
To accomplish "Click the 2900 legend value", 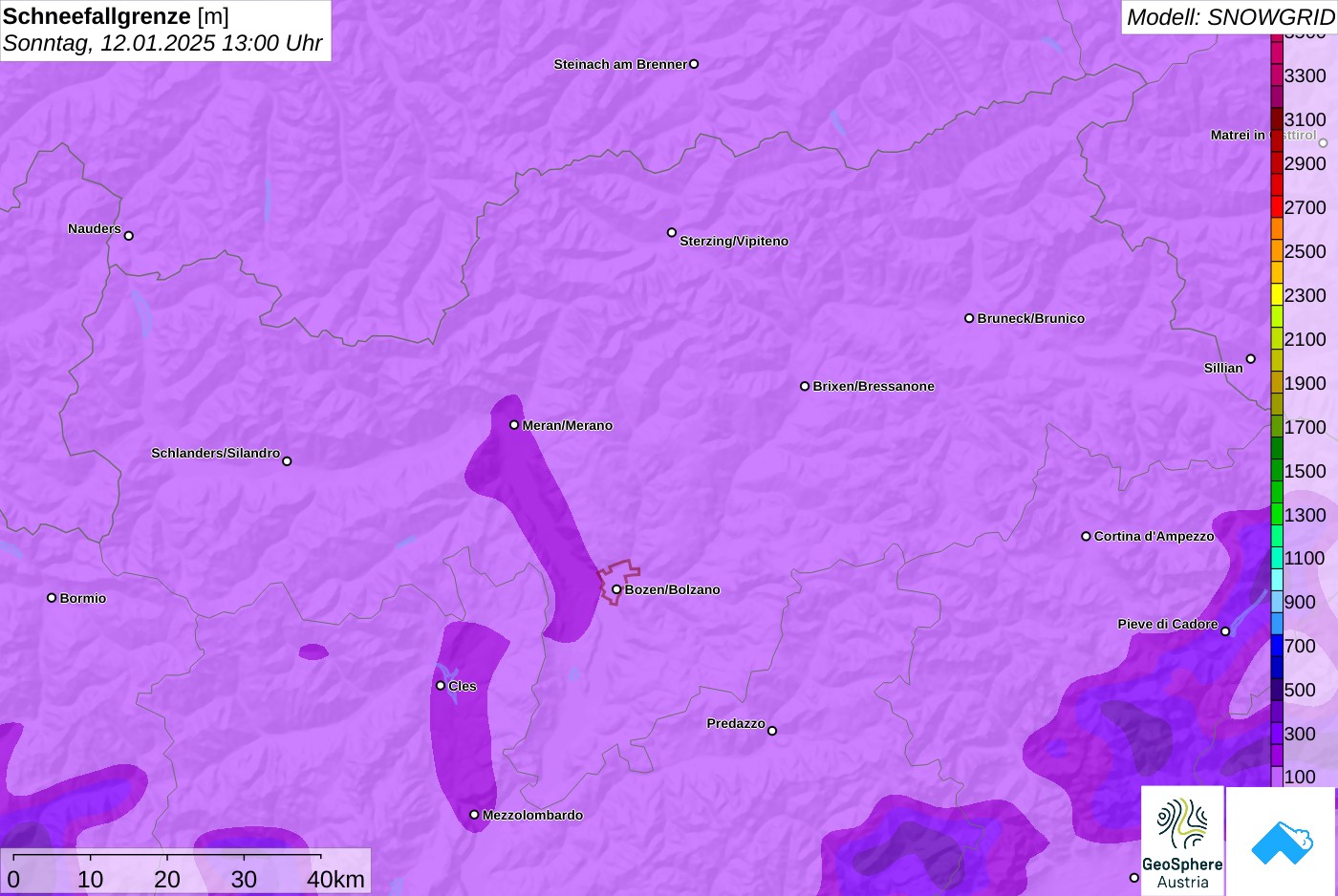I will pyautogui.click(x=1306, y=163).
